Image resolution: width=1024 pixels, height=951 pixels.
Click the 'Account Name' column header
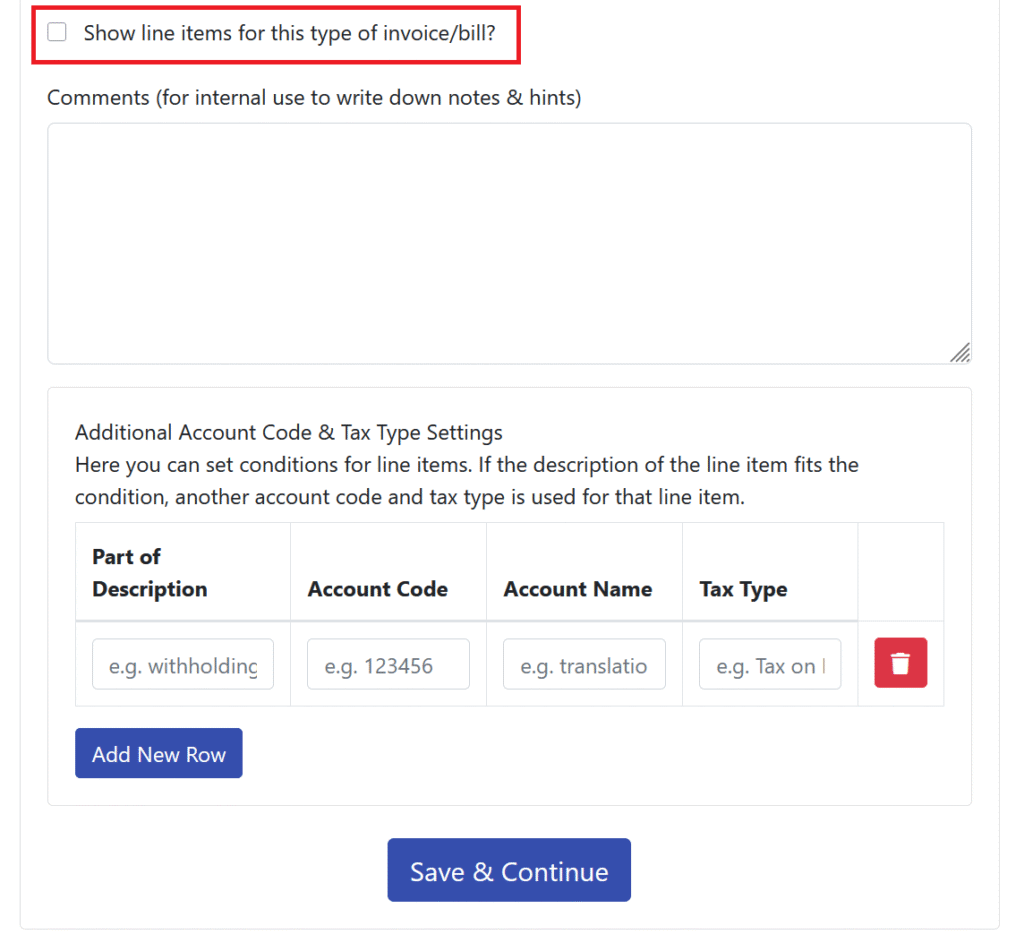click(578, 589)
